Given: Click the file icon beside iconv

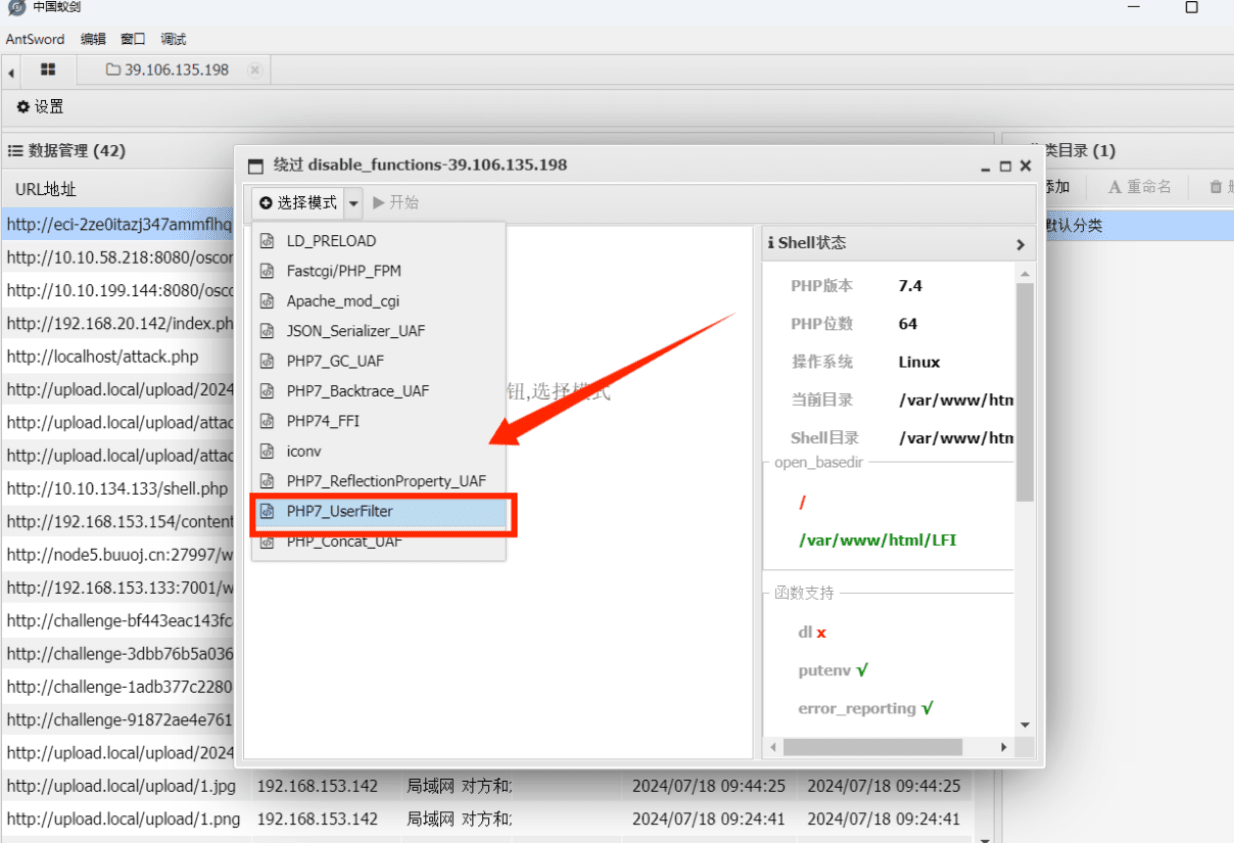Looking at the screenshot, I should click(267, 451).
